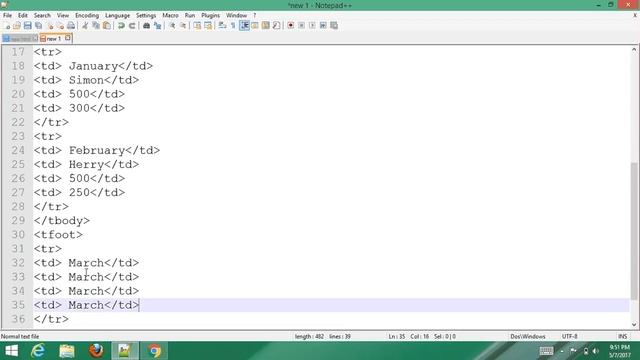Open the File menu

[7, 15]
